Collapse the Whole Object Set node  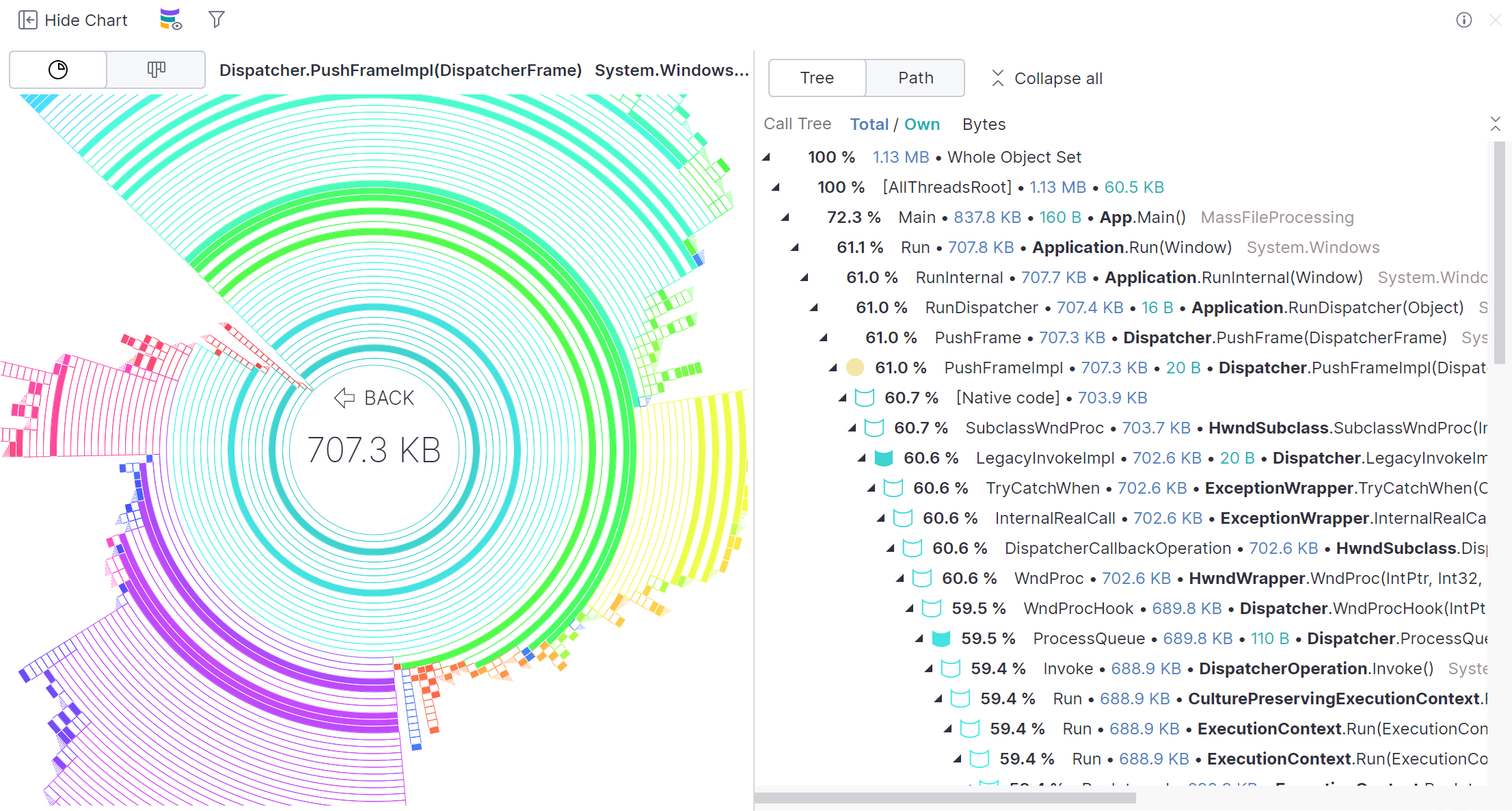(x=766, y=157)
